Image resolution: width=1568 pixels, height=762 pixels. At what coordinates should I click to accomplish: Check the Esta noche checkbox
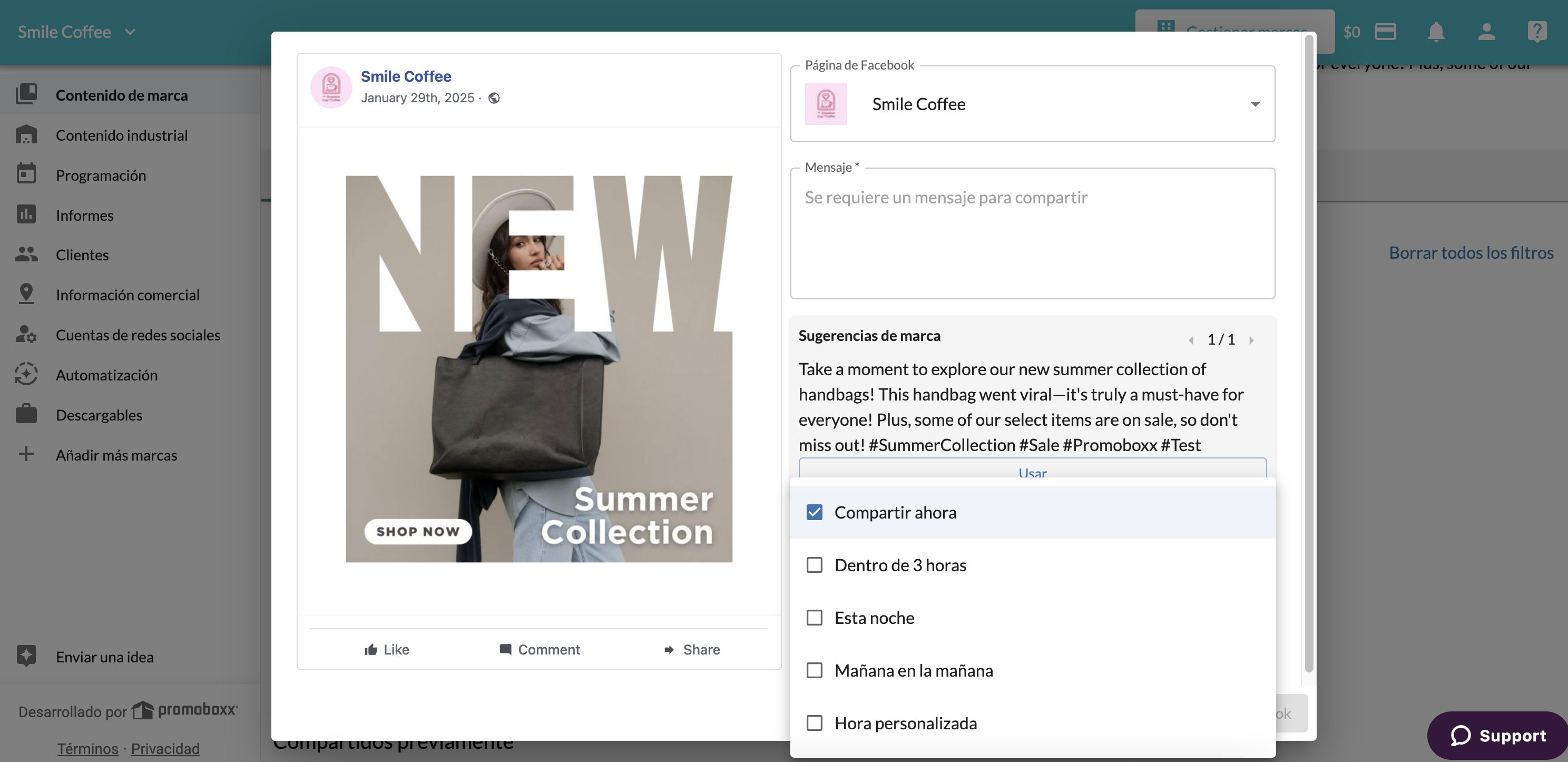click(815, 618)
